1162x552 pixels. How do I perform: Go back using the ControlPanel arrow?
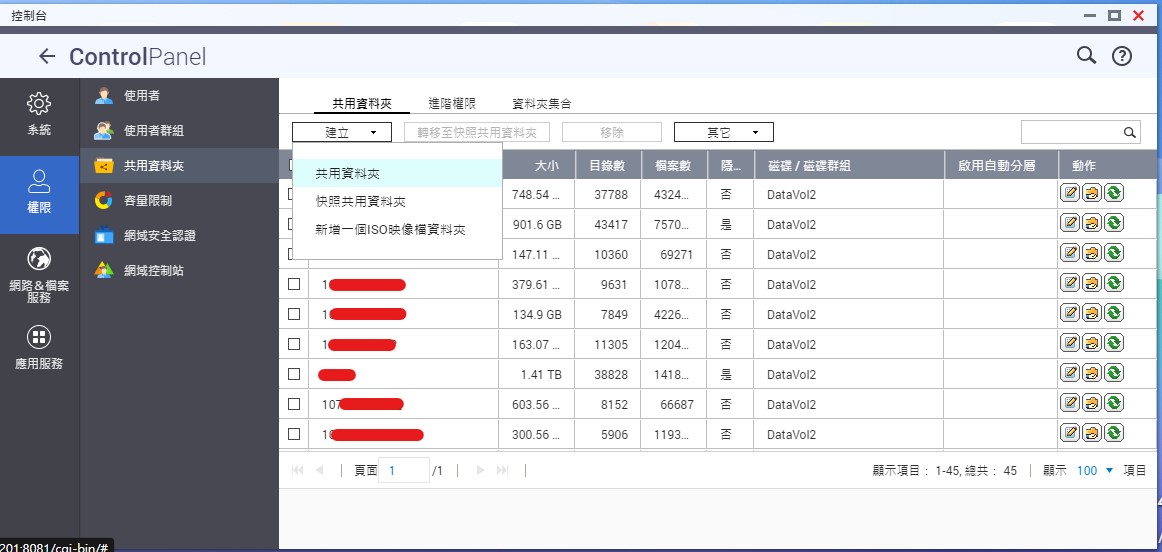pos(46,57)
